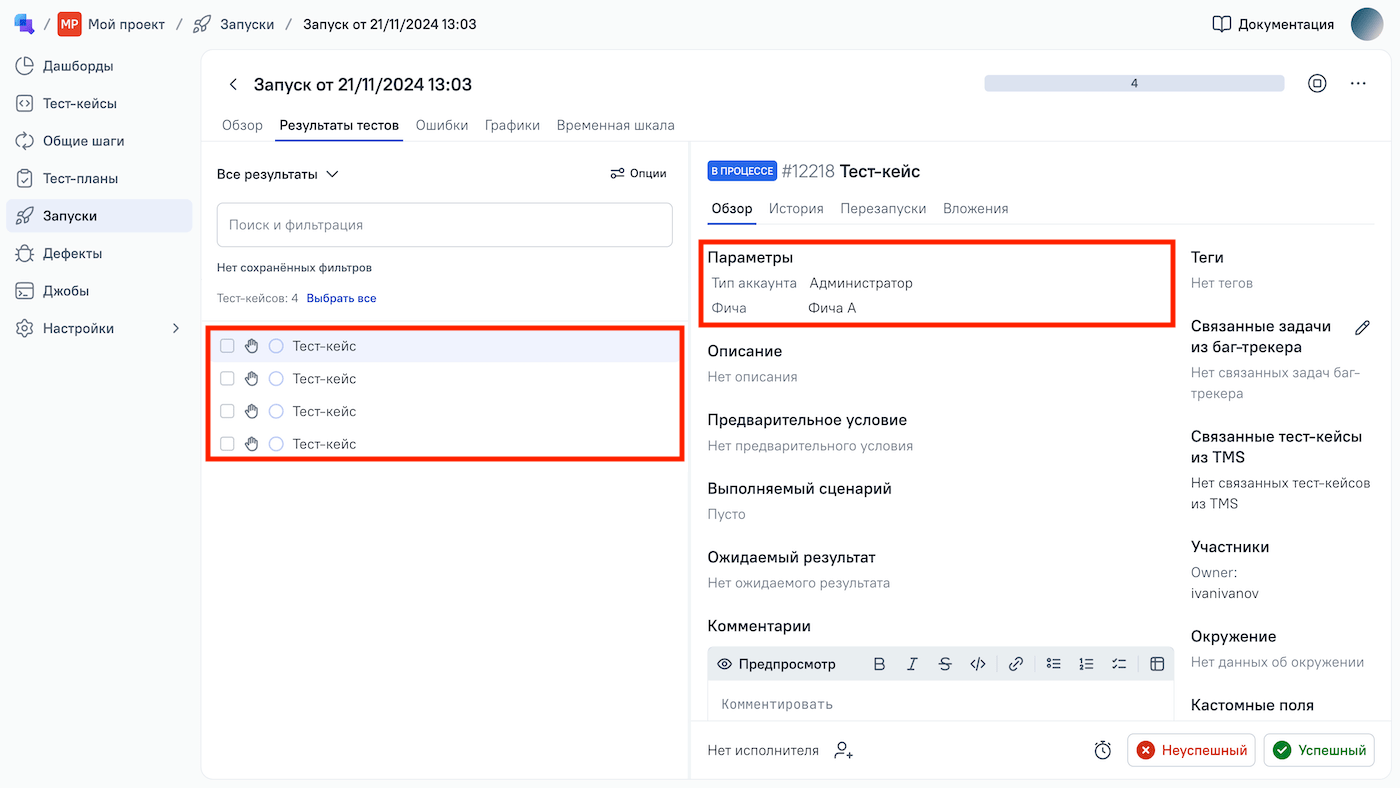Switch to the Ошибки tab

[x=442, y=125]
